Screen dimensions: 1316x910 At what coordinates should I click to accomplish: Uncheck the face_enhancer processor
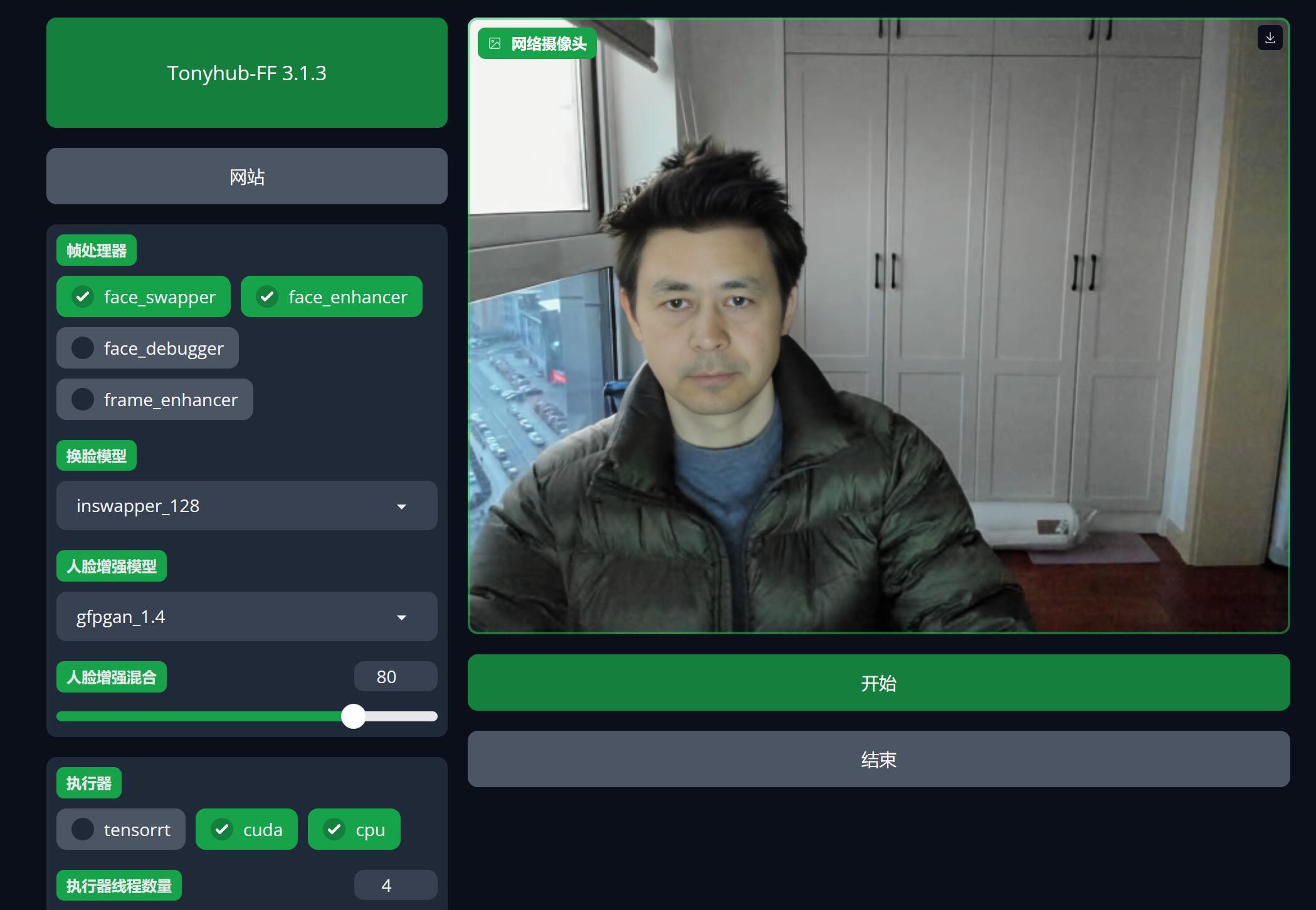coord(332,296)
